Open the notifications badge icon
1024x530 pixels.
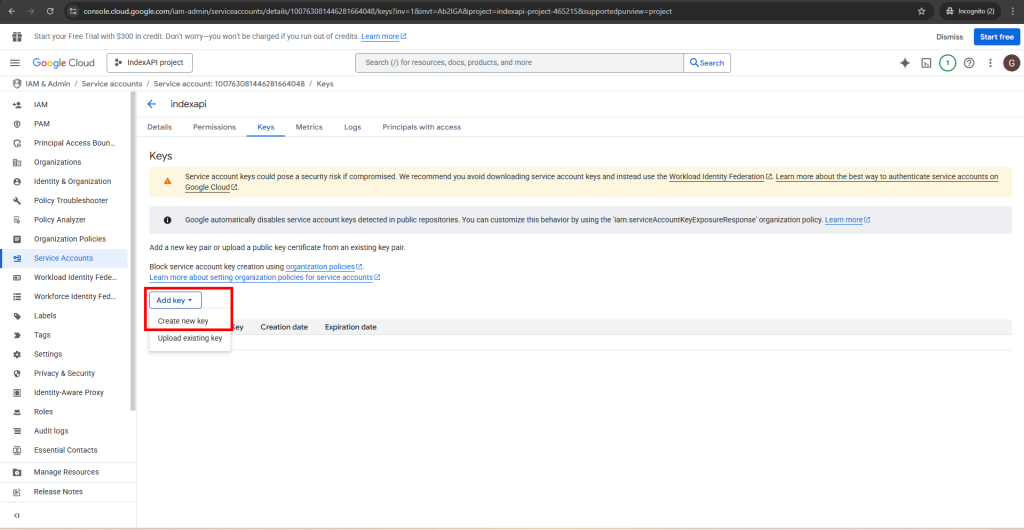[947, 63]
